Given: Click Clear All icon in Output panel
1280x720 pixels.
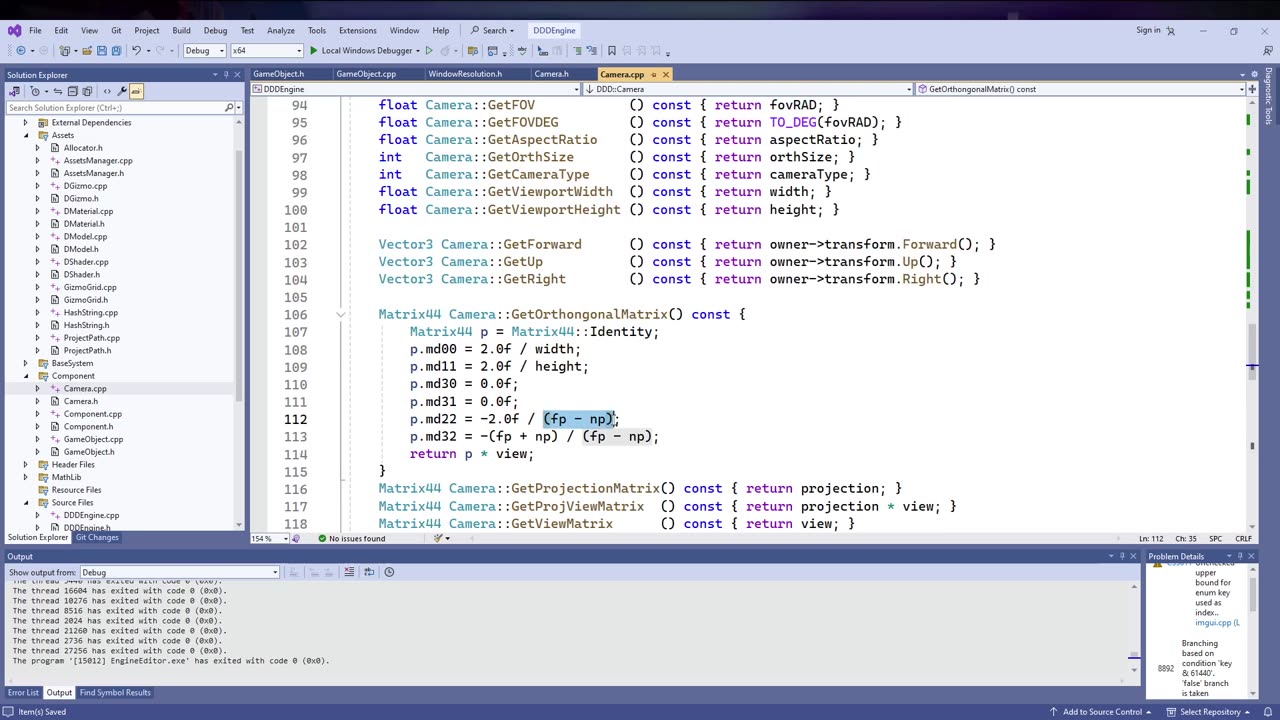Looking at the screenshot, I should click(x=349, y=572).
